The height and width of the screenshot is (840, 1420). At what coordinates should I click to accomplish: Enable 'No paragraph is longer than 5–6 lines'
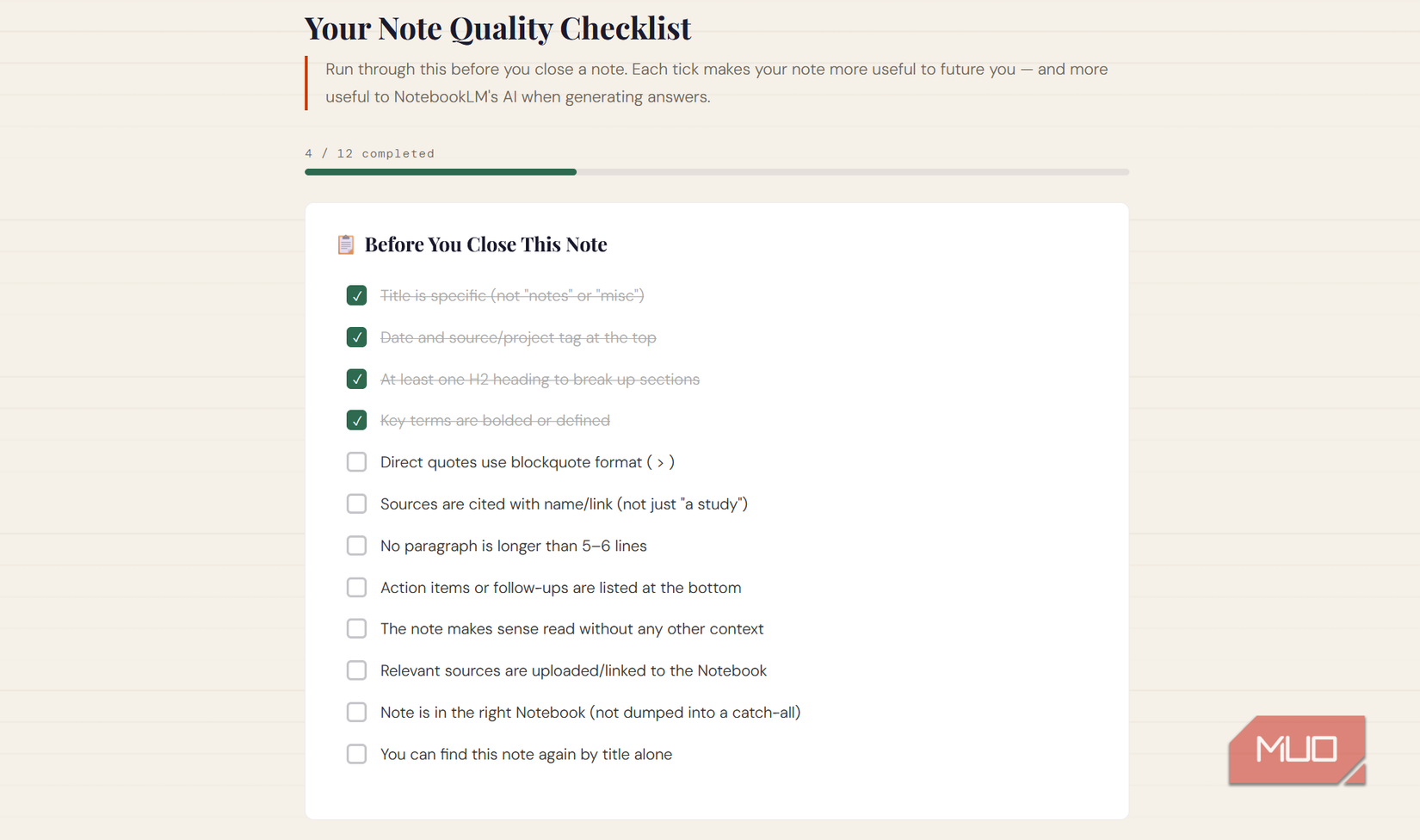(x=356, y=546)
